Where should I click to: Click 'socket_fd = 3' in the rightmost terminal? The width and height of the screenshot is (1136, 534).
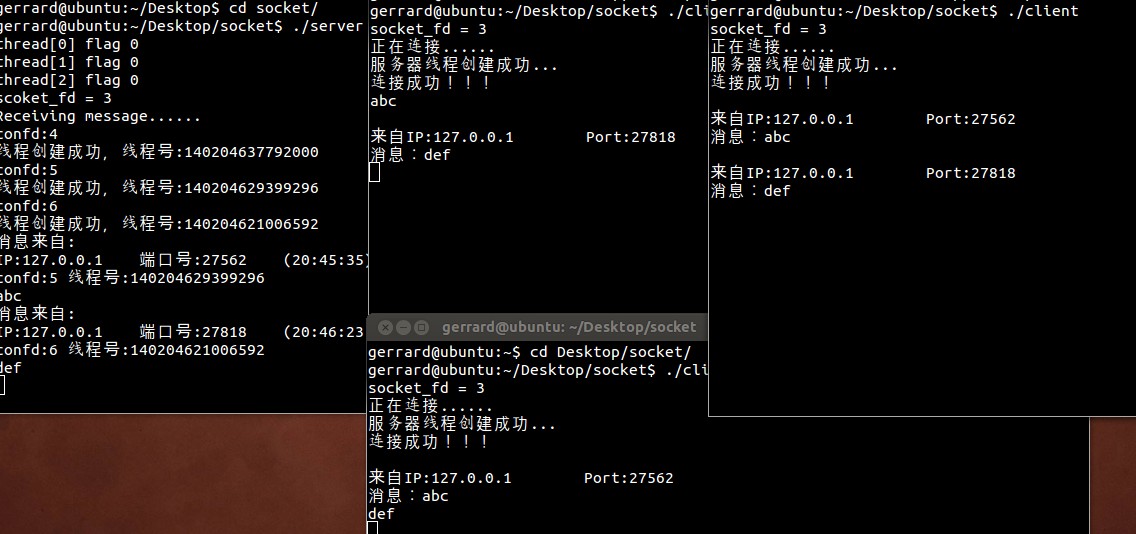[x=768, y=29]
